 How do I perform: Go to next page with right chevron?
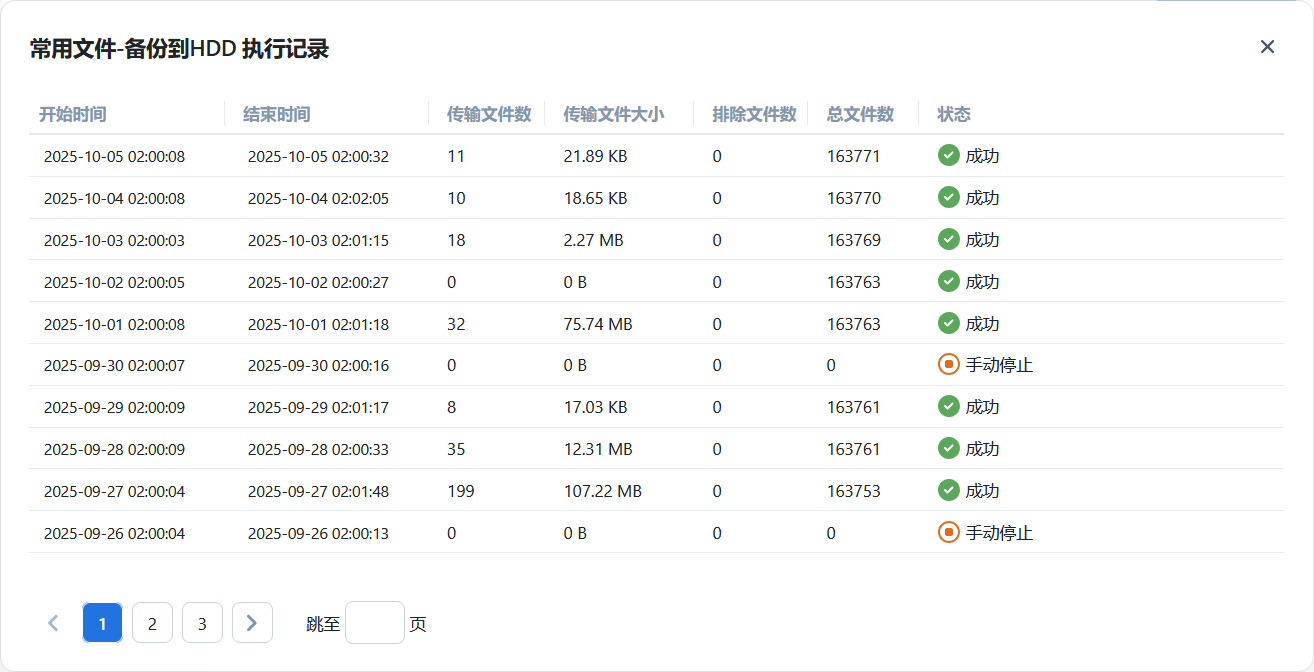(x=252, y=623)
